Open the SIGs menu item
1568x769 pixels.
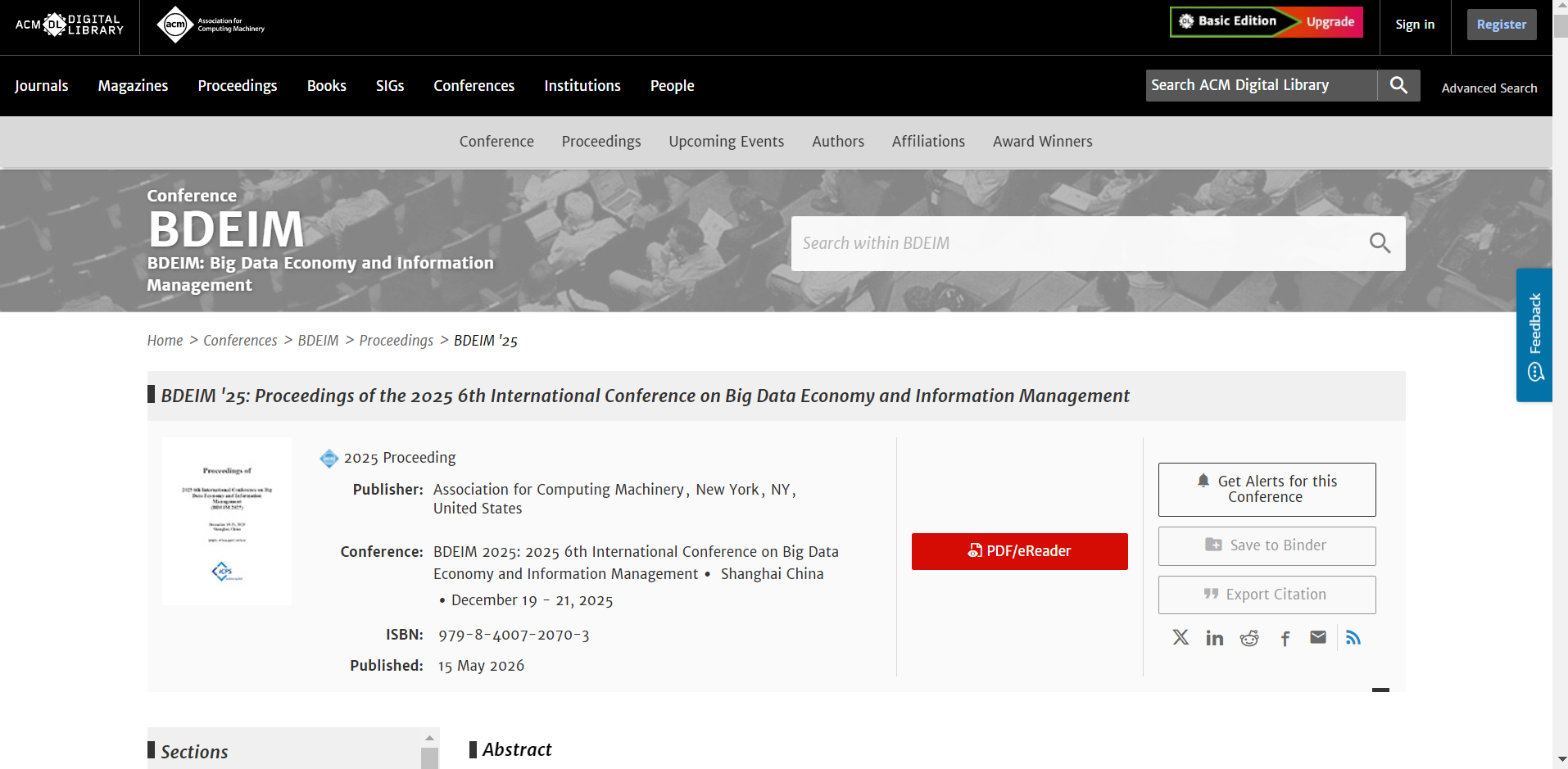click(x=390, y=86)
